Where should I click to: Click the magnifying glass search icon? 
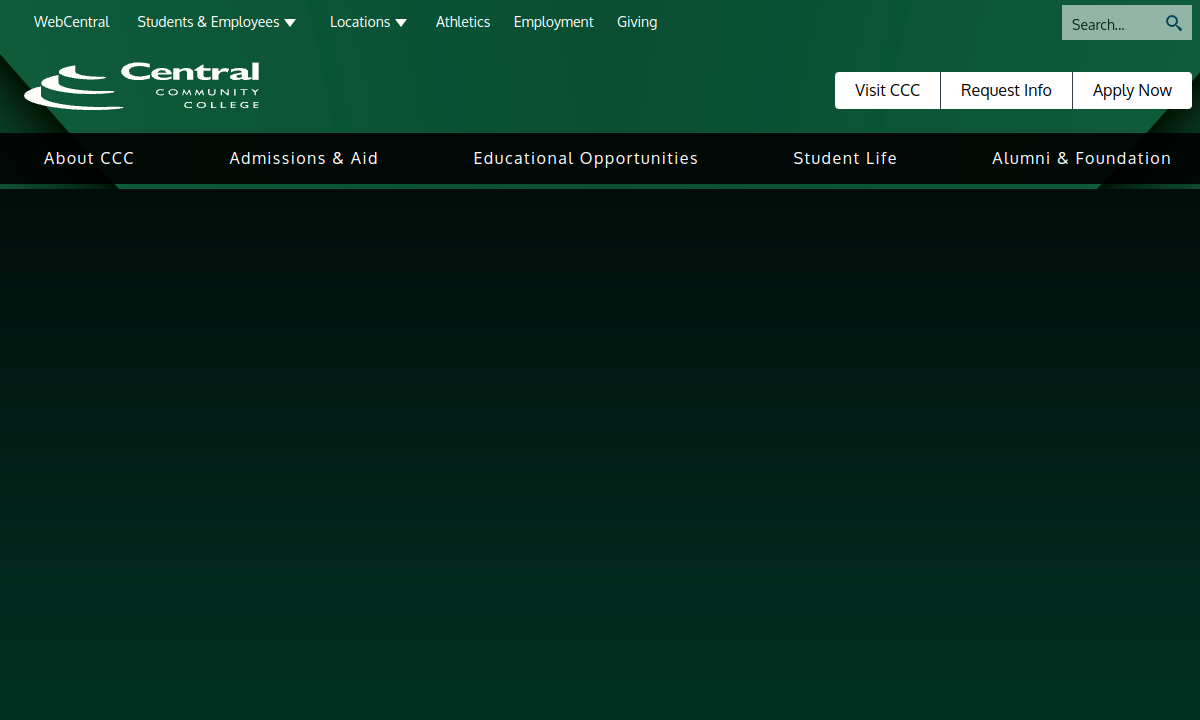tap(1174, 23)
